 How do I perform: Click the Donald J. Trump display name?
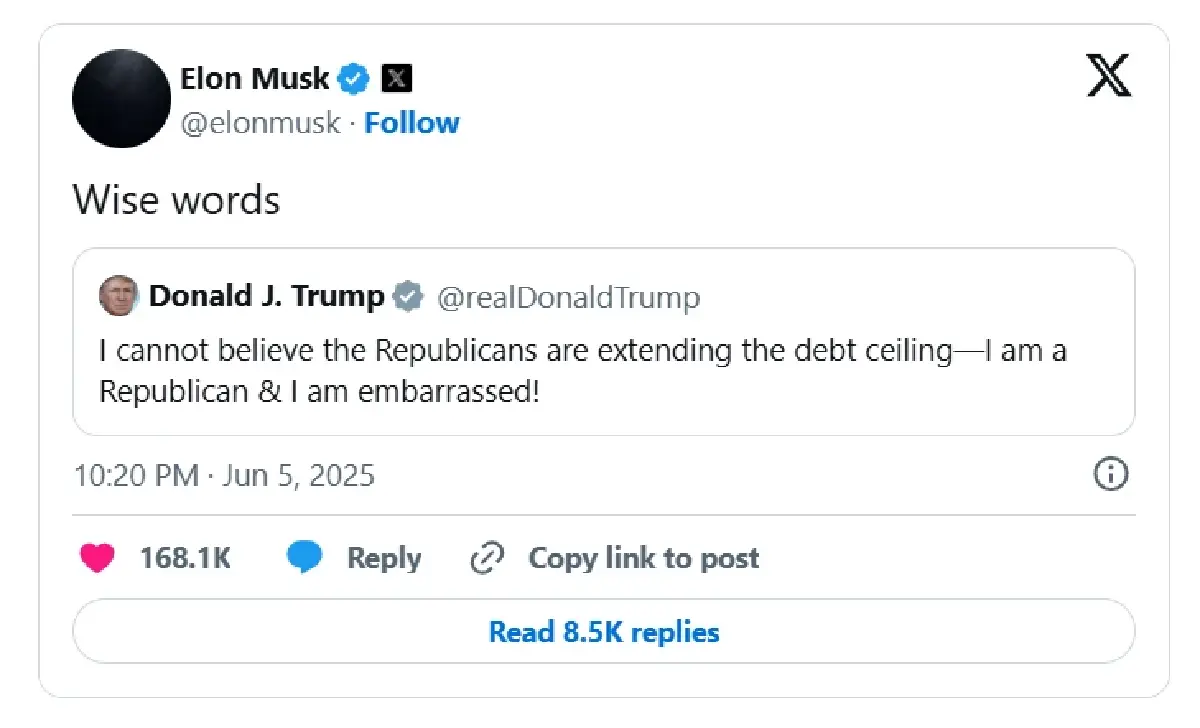pyautogui.click(x=266, y=297)
